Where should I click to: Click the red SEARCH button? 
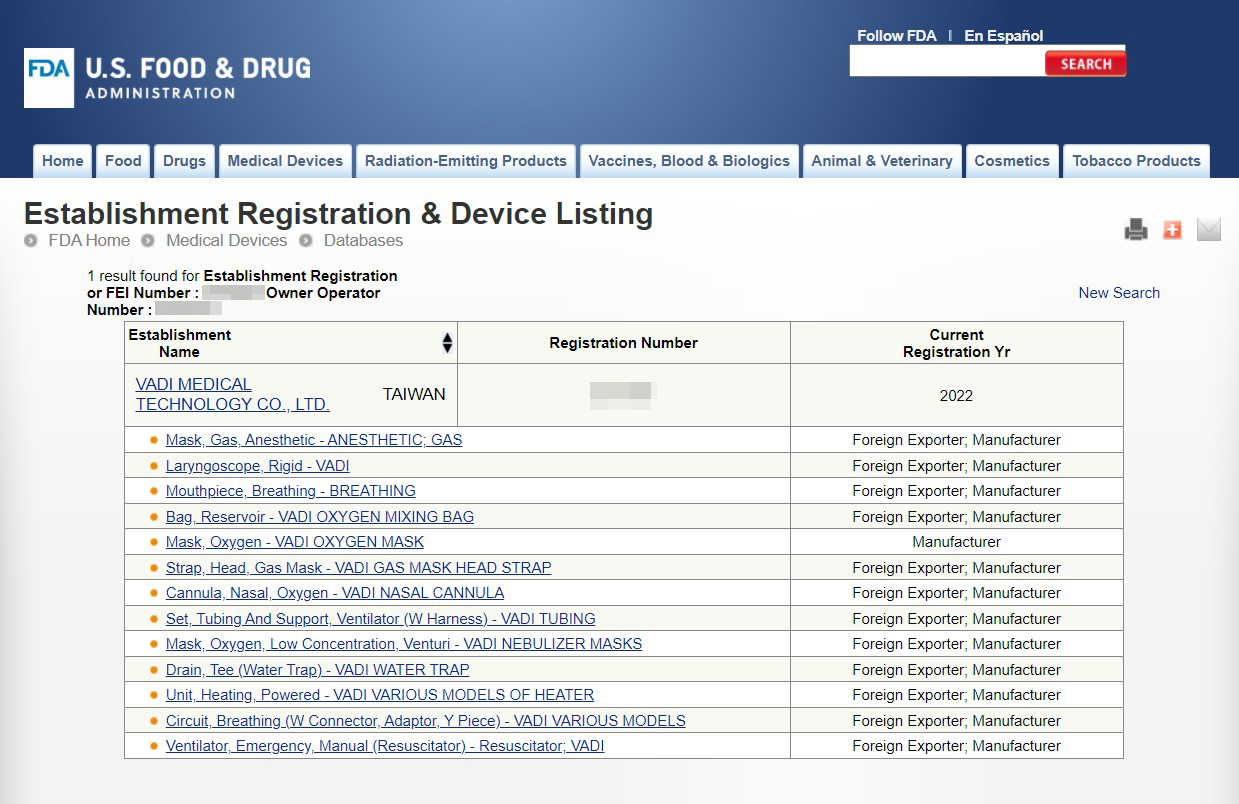1085,64
